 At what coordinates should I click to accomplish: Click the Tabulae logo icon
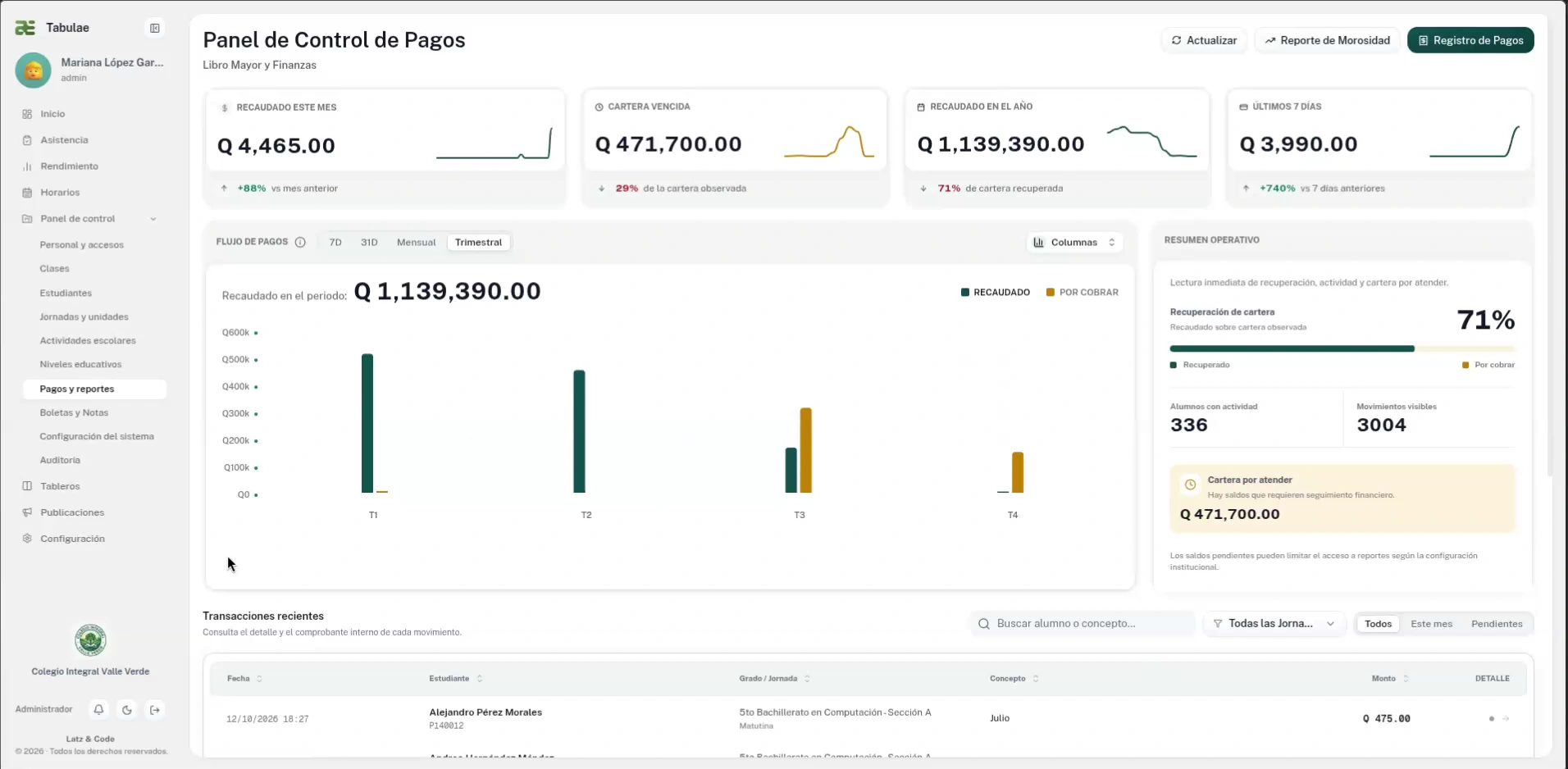pyautogui.click(x=25, y=28)
